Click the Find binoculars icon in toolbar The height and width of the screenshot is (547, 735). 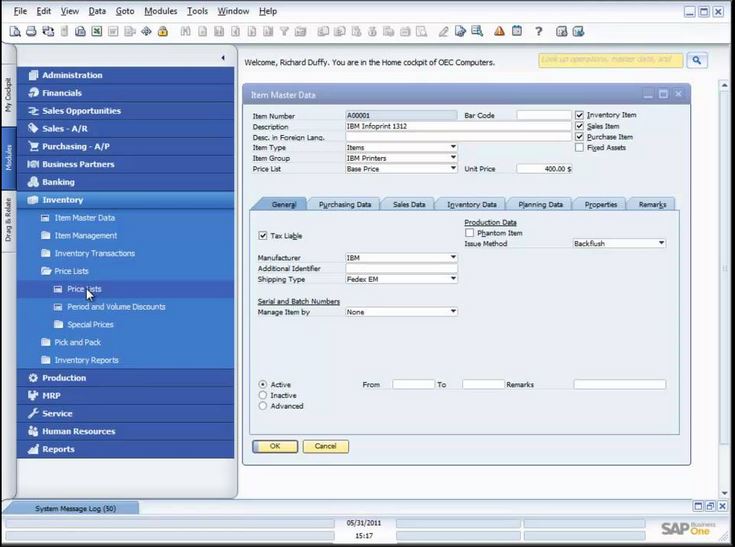tap(186, 31)
